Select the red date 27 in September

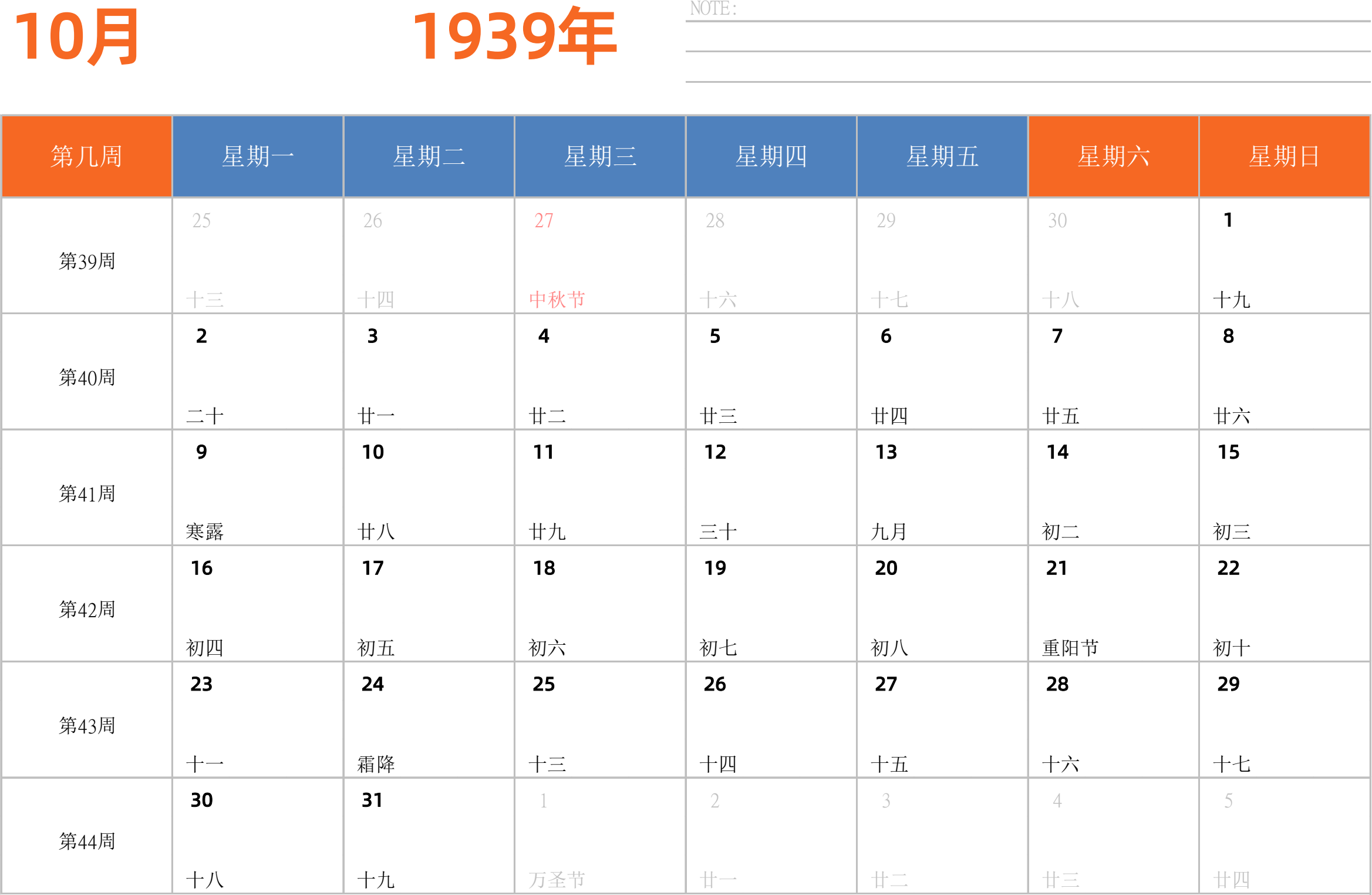(x=544, y=221)
